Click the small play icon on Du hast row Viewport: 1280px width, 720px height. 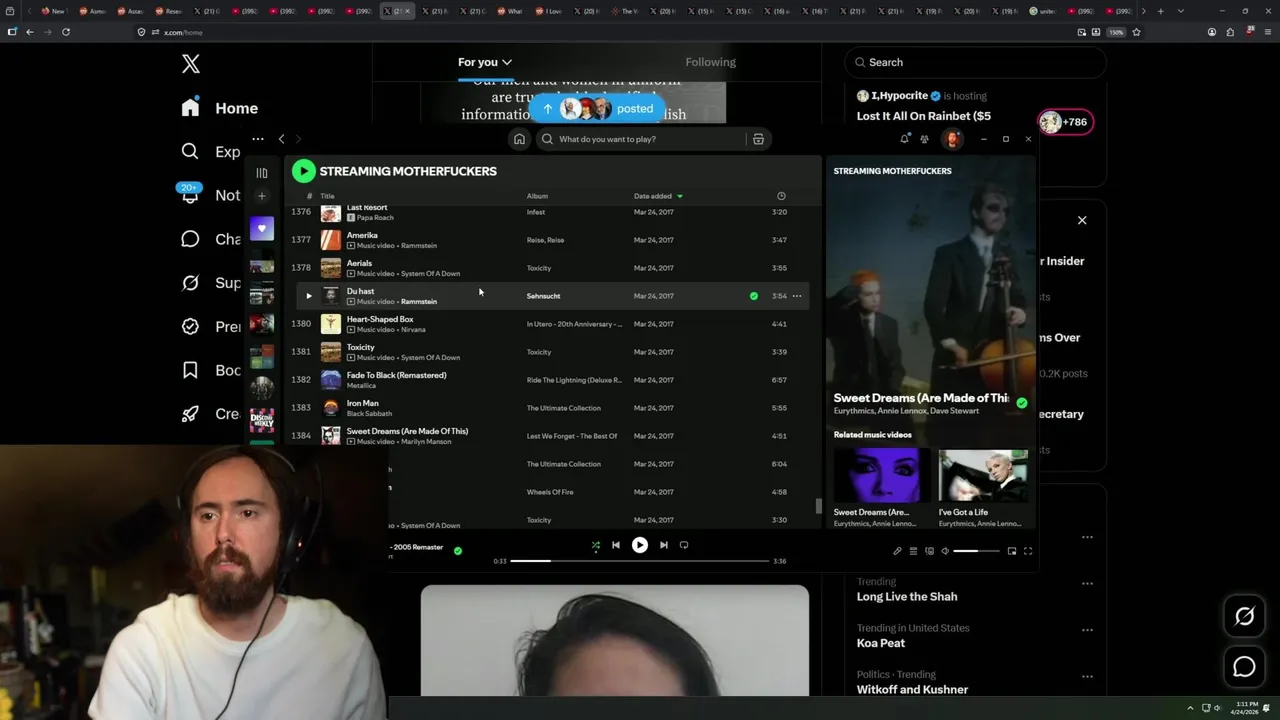pyautogui.click(x=308, y=296)
